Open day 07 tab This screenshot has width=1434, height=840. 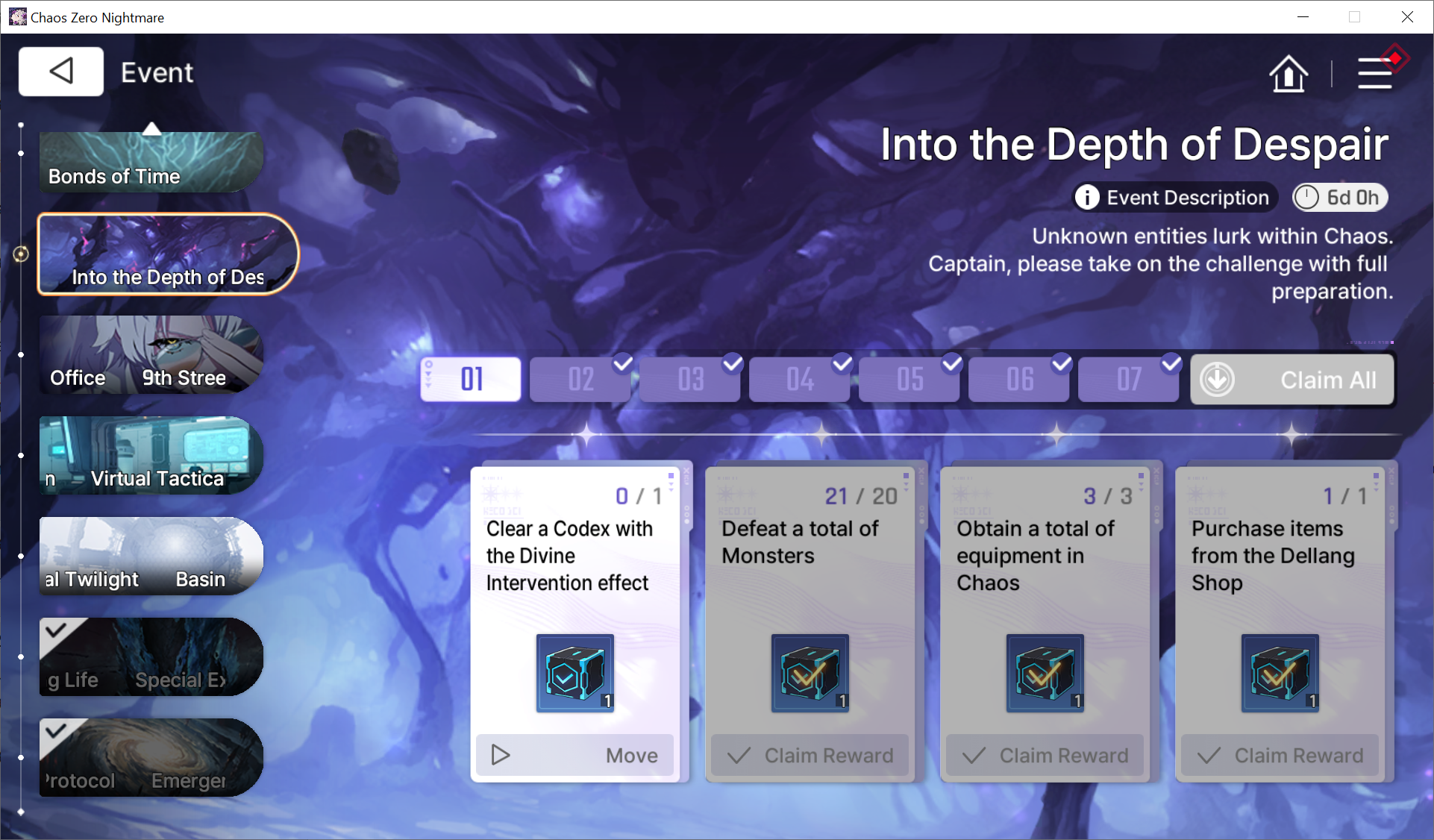(x=1129, y=379)
